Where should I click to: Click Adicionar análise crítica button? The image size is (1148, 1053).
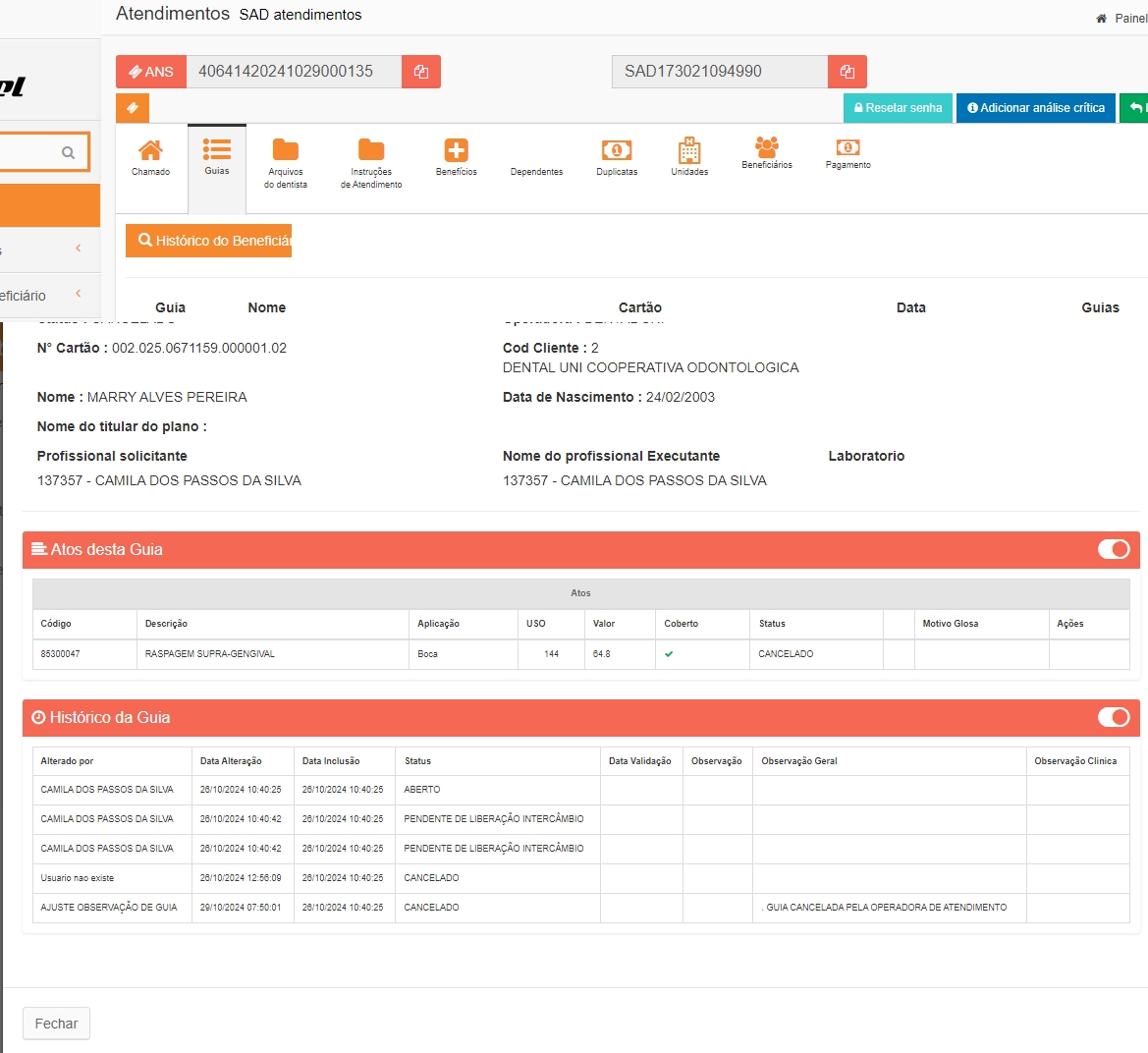click(x=1036, y=108)
